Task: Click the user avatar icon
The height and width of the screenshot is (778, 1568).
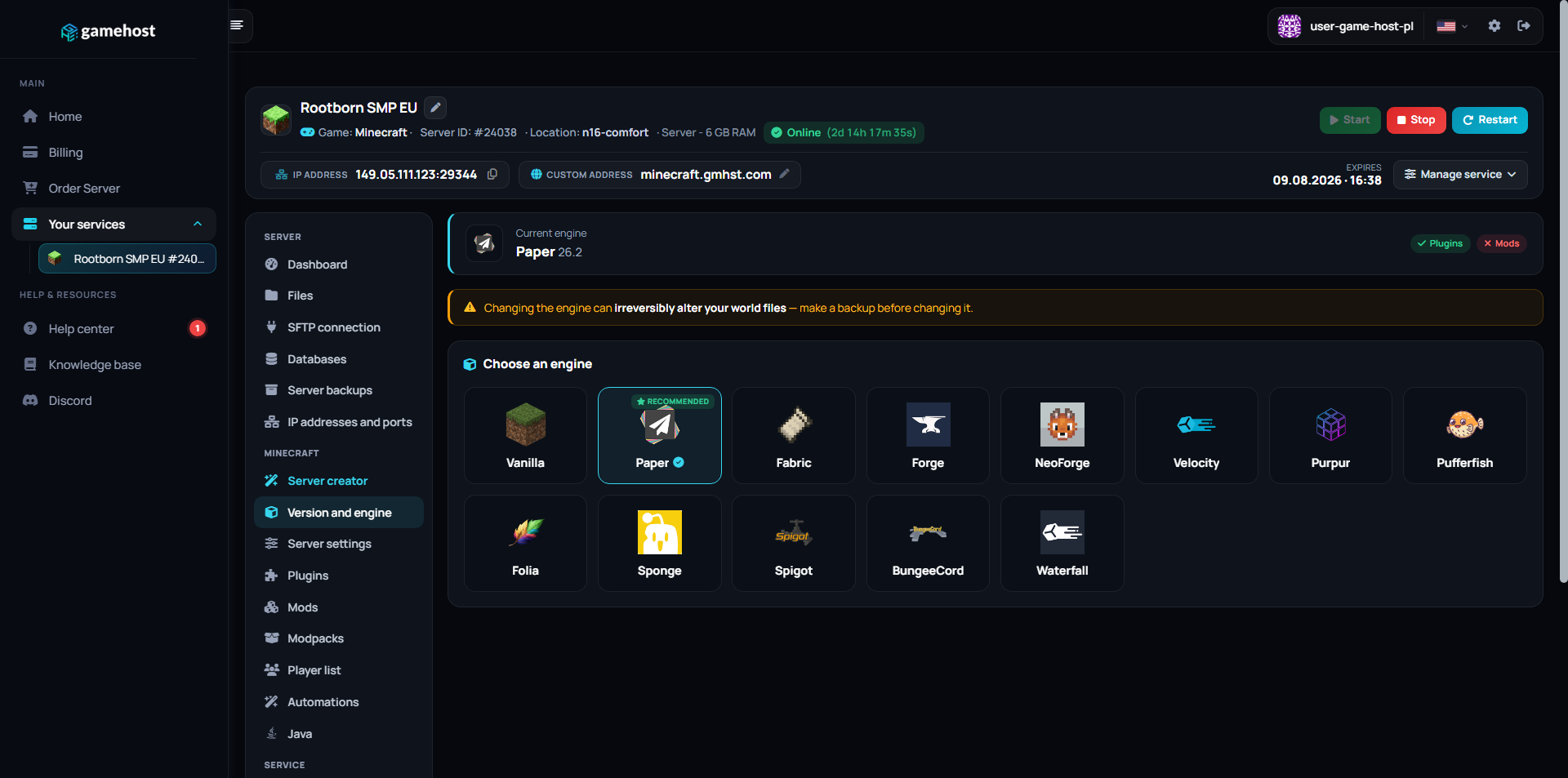Action: (1290, 26)
